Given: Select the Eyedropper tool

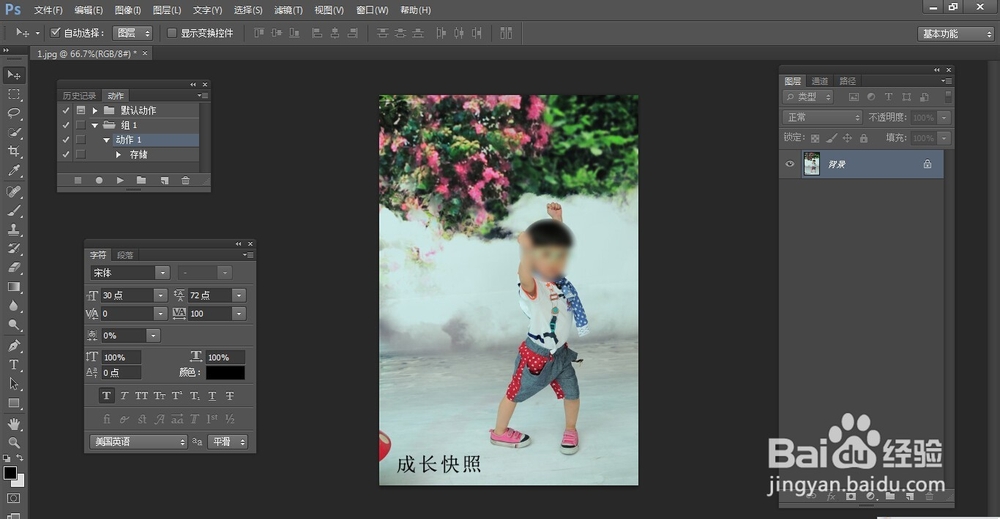Looking at the screenshot, I should pos(13,171).
